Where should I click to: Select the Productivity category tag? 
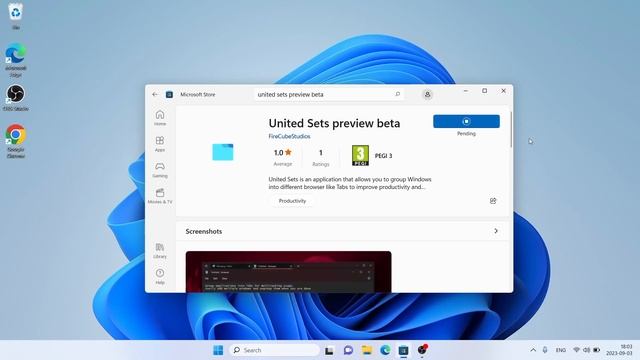click(292, 201)
